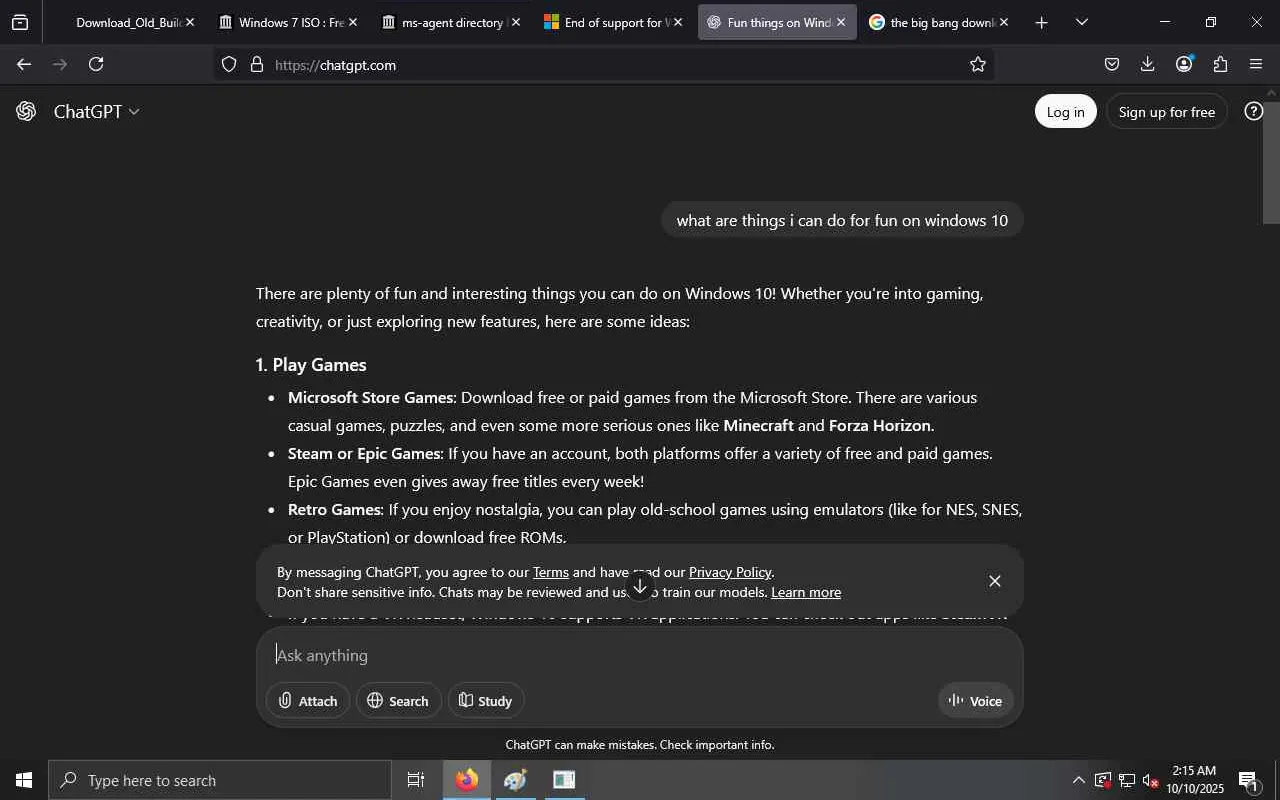
Task: Dismiss the terms and privacy banner
Action: pos(994,581)
